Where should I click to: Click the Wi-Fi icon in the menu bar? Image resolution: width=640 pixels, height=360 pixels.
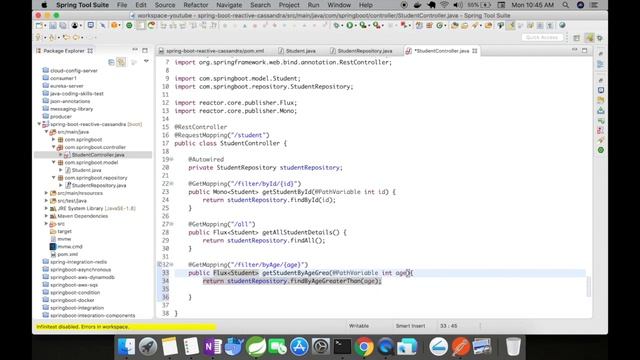click(444, 5)
